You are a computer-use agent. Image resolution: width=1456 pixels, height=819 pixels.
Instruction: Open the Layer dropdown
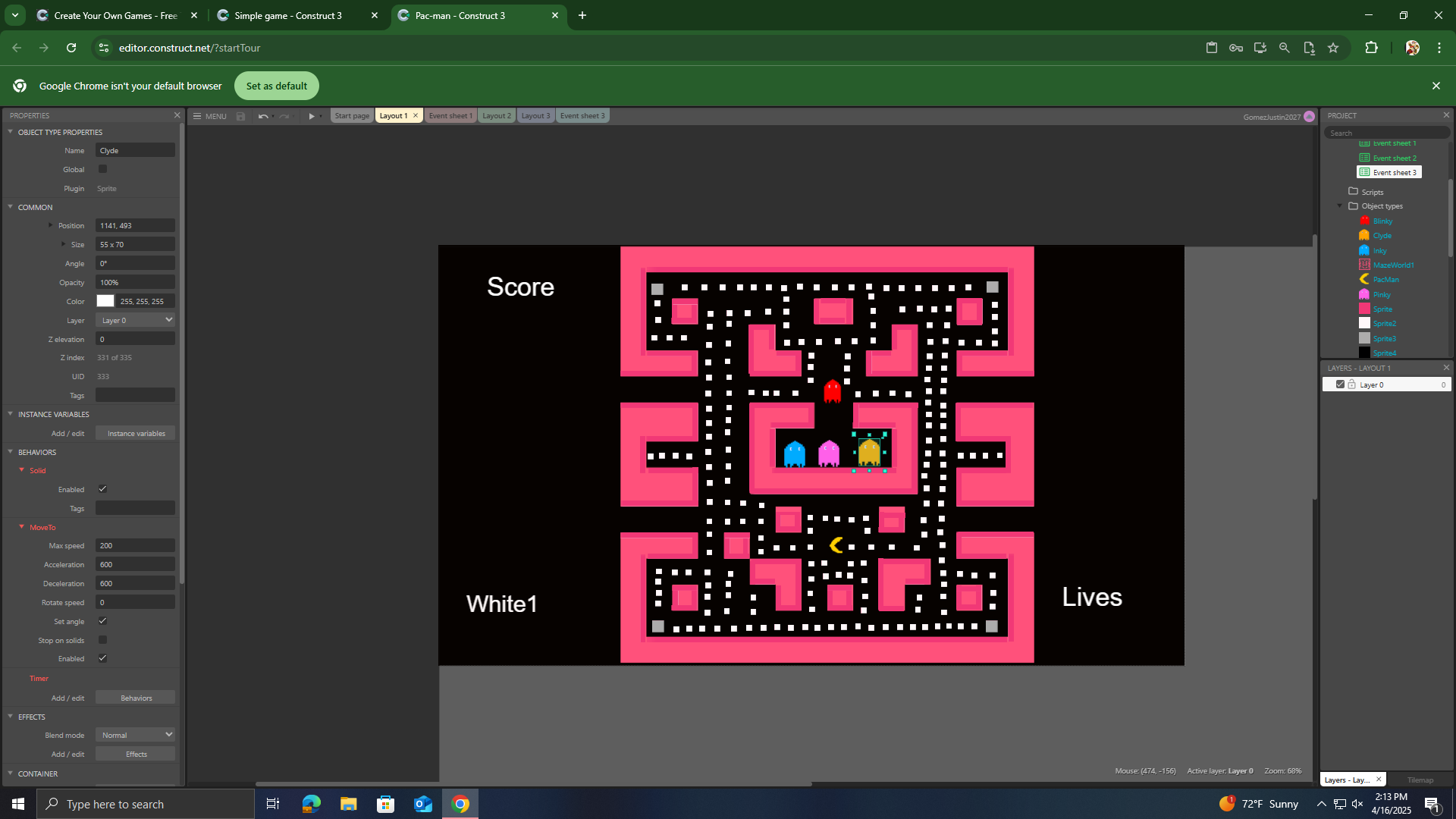coord(136,320)
